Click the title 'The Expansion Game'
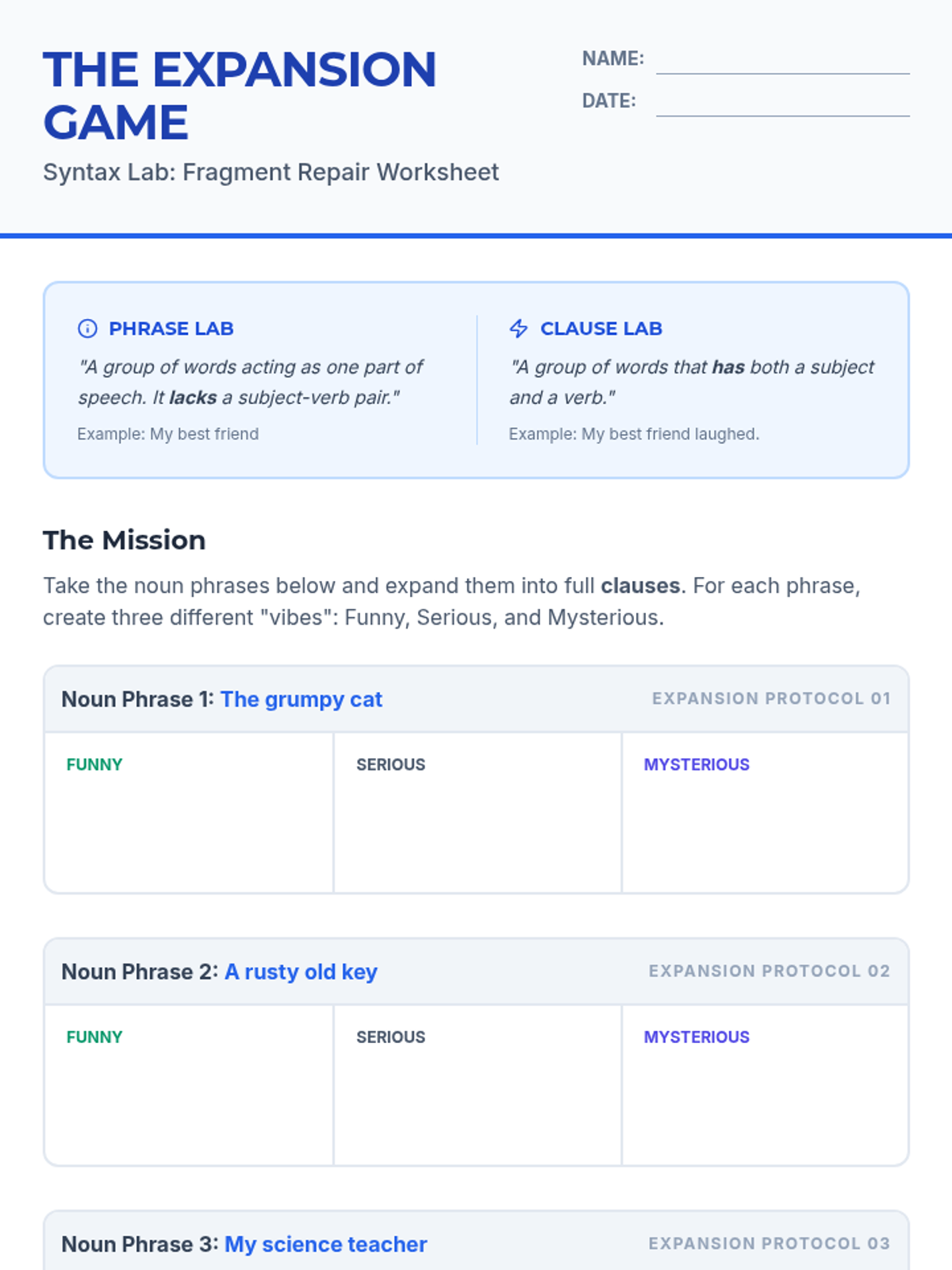Viewport: 952px width, 1270px height. tap(239, 95)
